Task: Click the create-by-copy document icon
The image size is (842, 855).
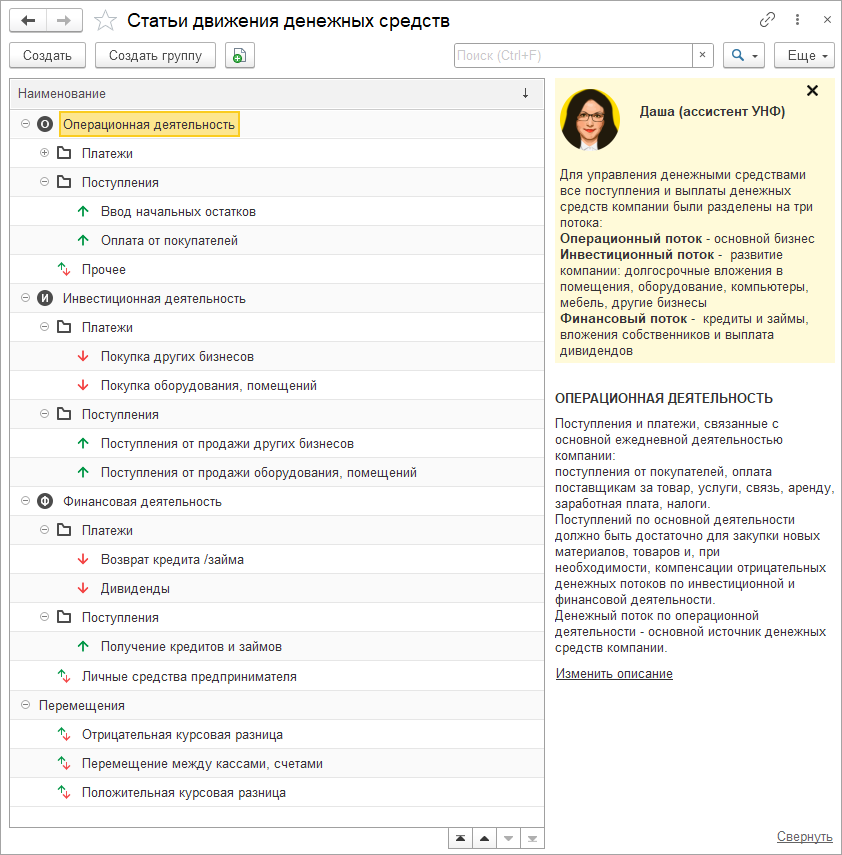Action: tap(240, 56)
